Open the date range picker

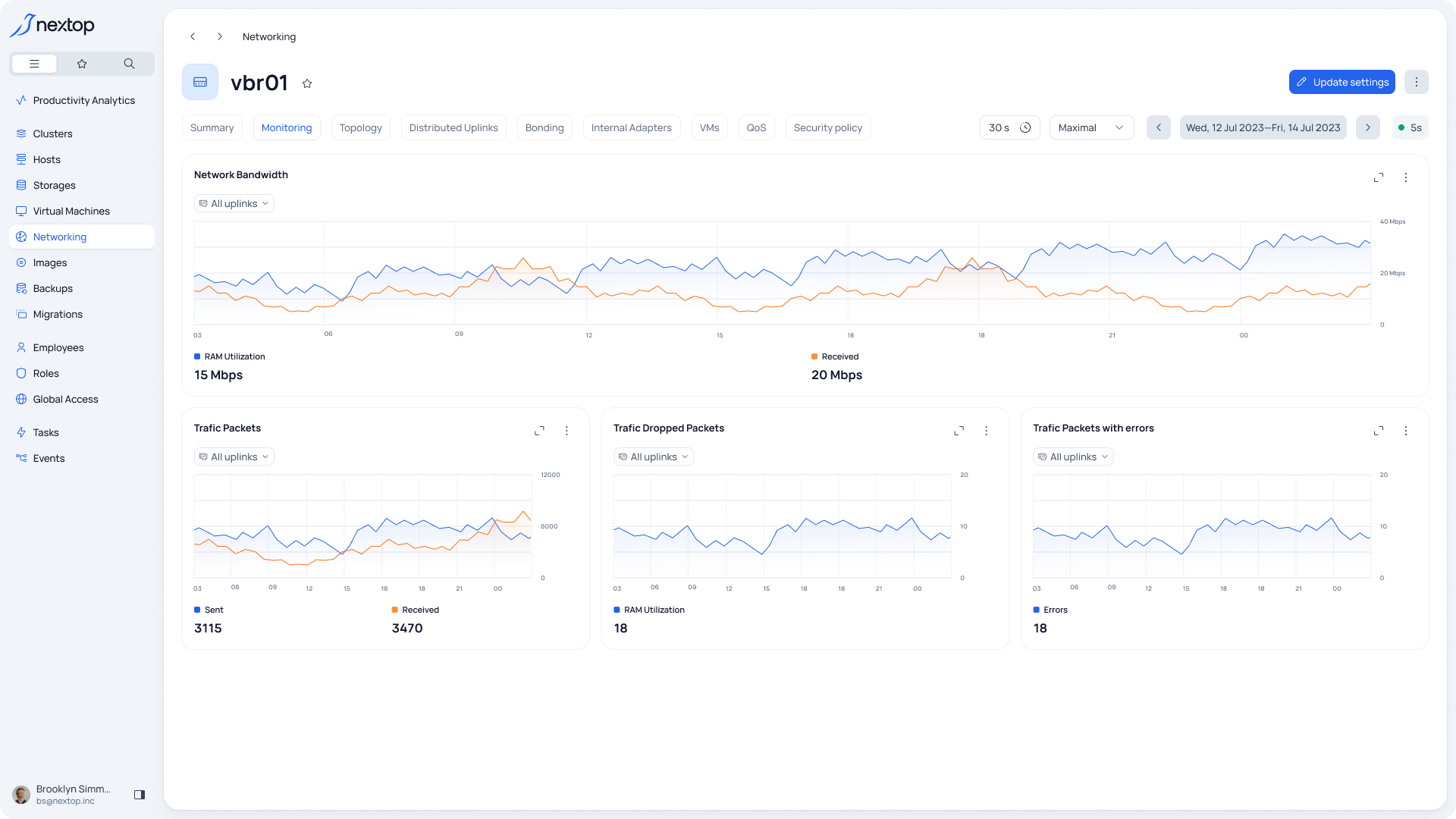[x=1263, y=127]
